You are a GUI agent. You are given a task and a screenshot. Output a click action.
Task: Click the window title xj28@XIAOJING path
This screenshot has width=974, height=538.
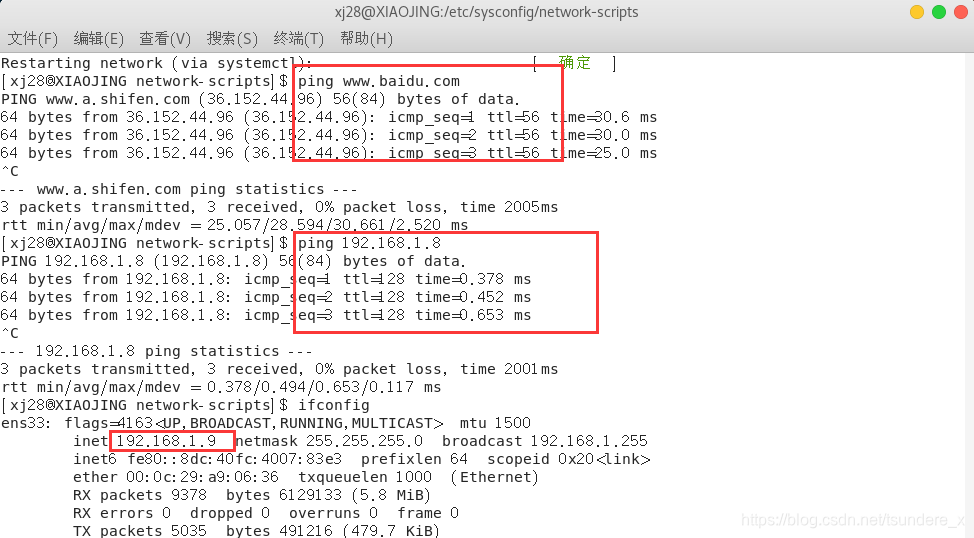pyautogui.click(x=486, y=12)
